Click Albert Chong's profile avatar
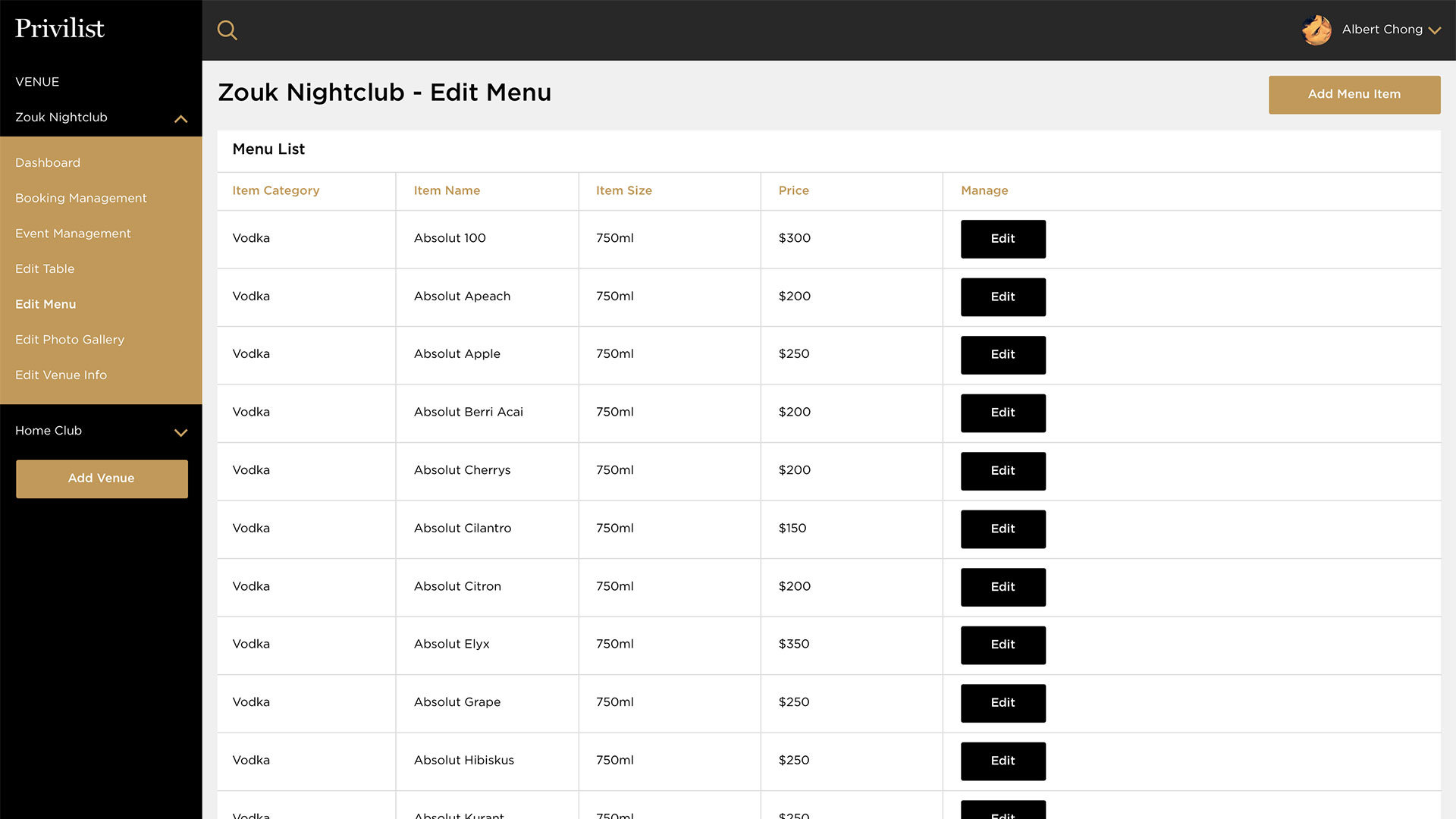Viewport: 1456px width, 819px height. (x=1316, y=30)
